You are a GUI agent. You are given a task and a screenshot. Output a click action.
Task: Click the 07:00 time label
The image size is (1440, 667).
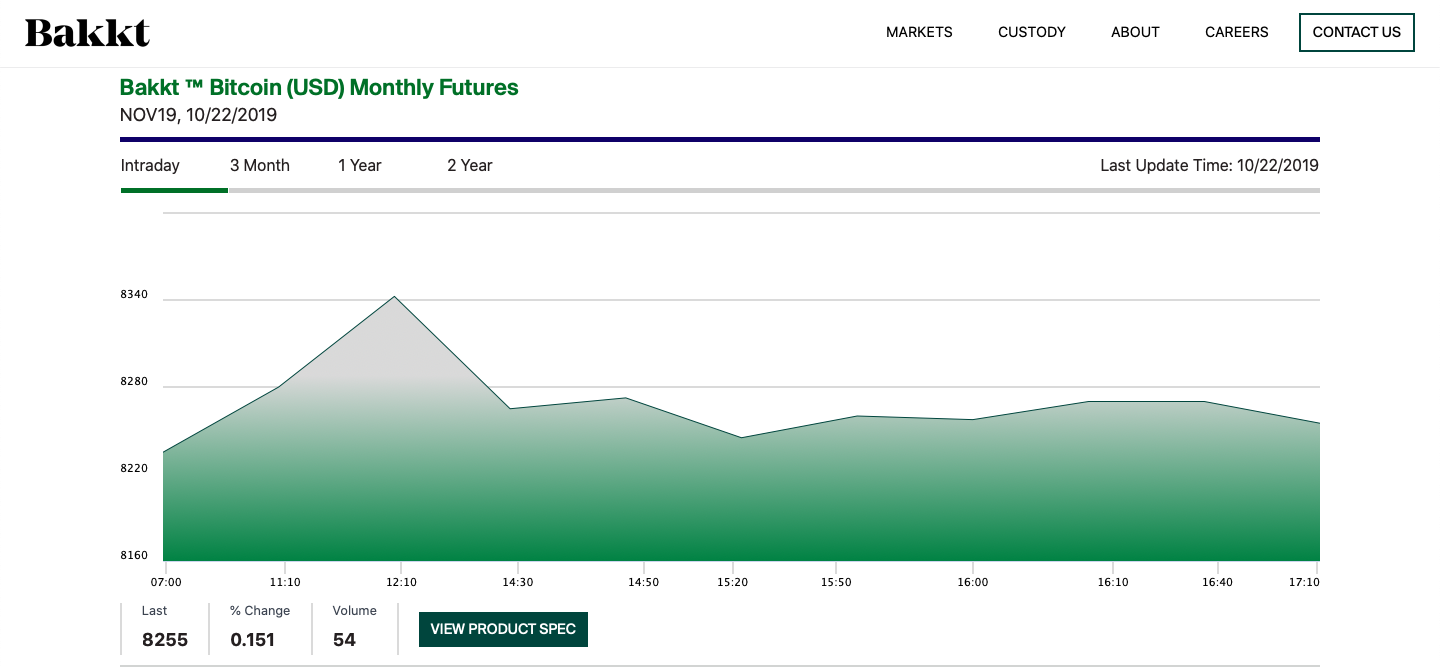(x=167, y=582)
